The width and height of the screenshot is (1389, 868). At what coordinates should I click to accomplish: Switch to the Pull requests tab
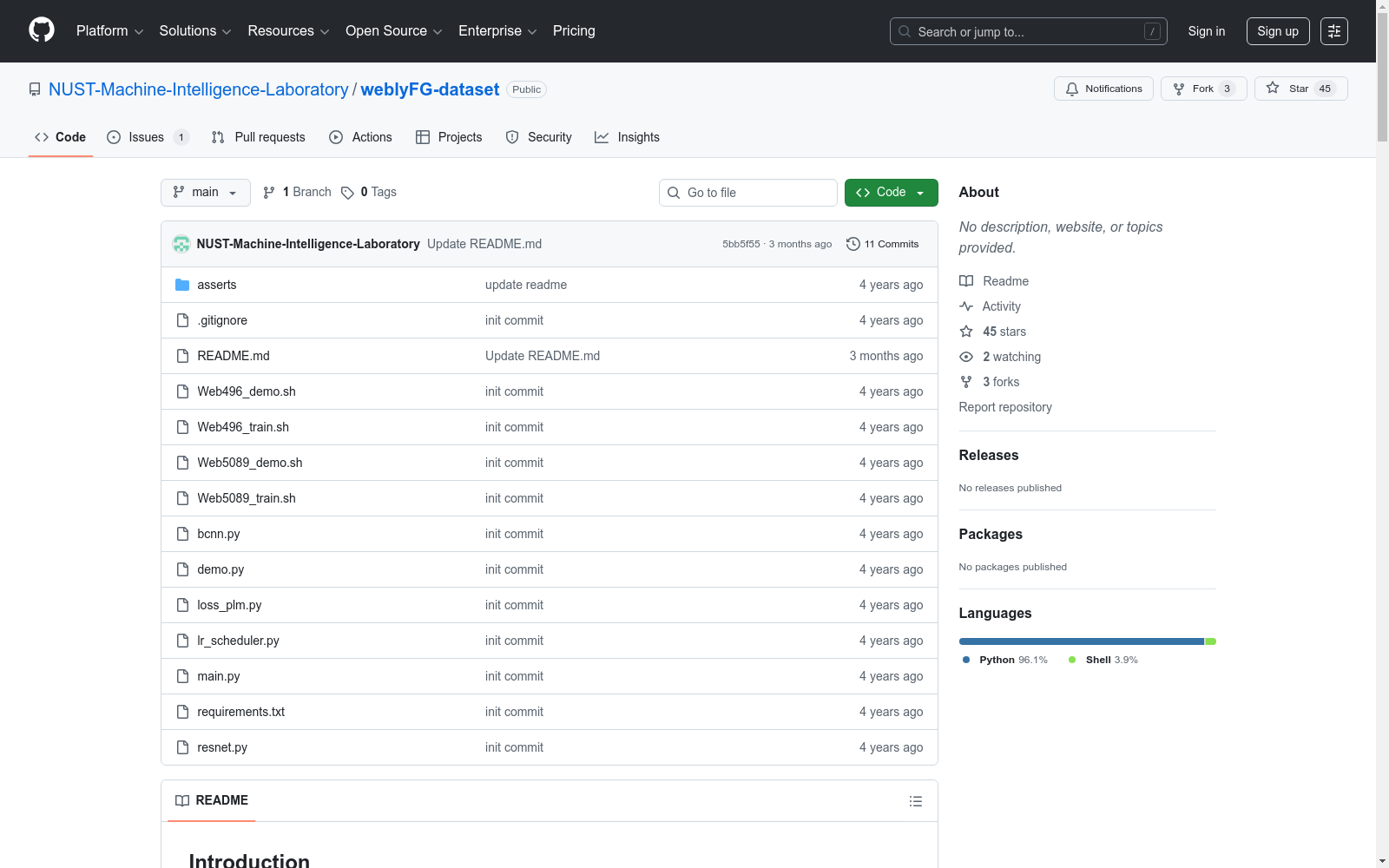point(258,137)
